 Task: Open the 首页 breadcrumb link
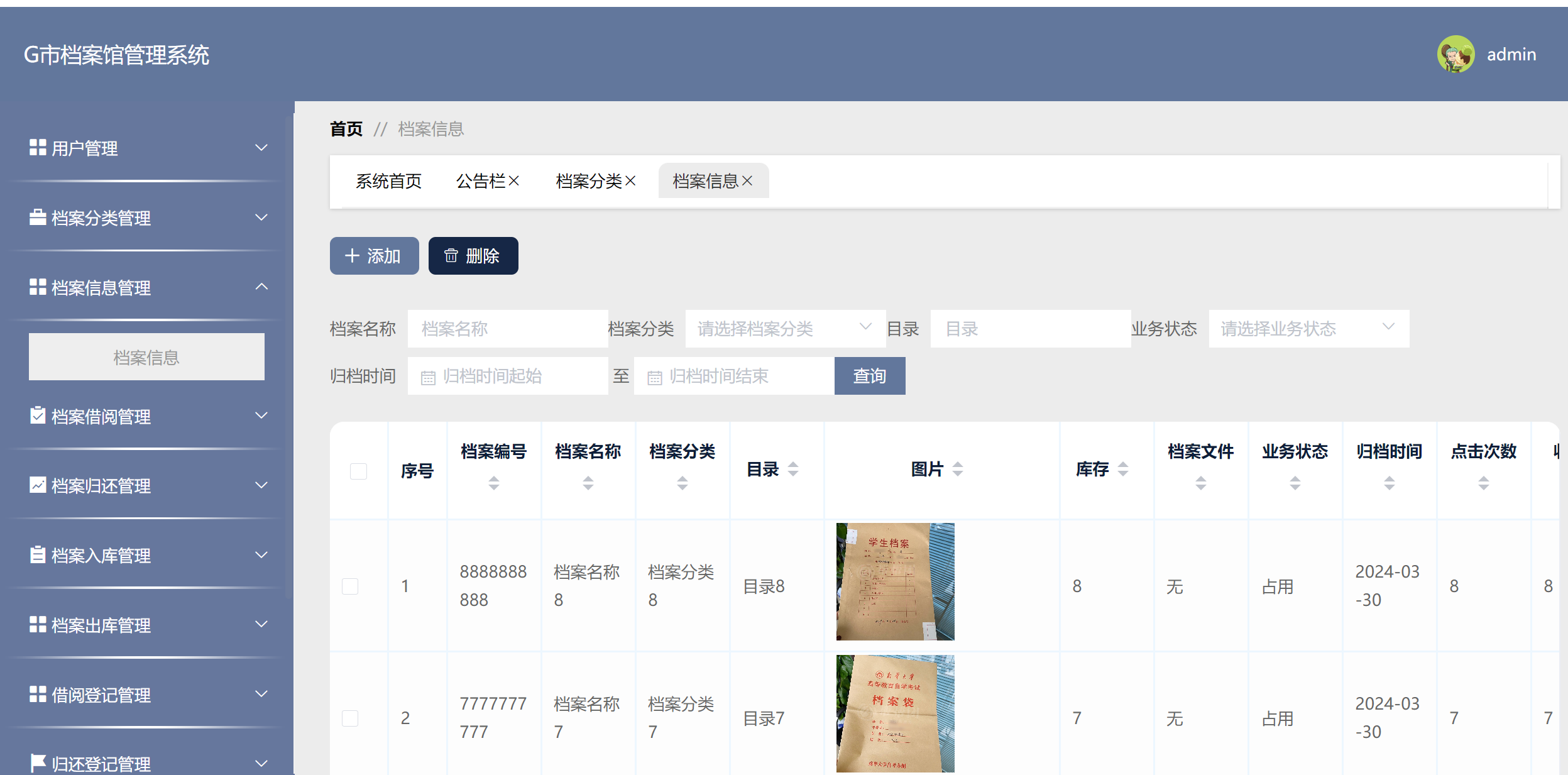click(346, 128)
